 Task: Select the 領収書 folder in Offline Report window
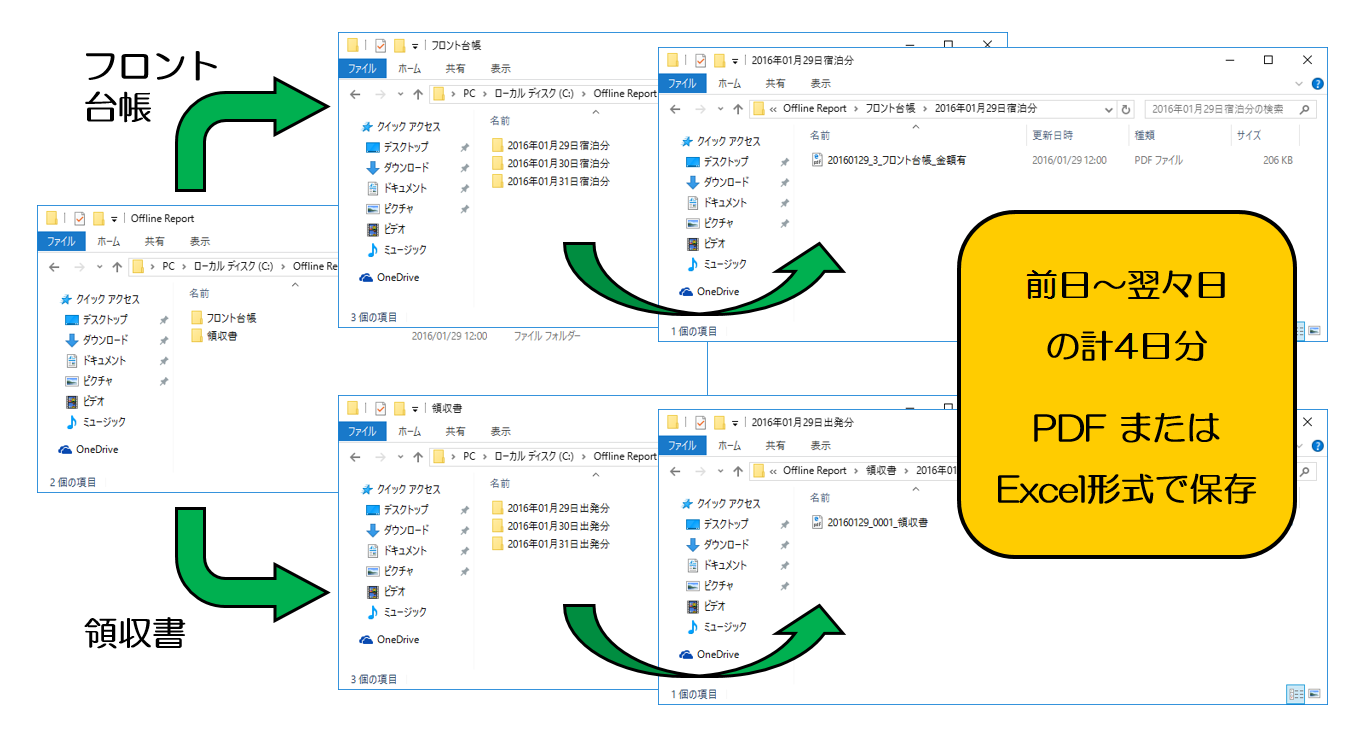point(214,336)
